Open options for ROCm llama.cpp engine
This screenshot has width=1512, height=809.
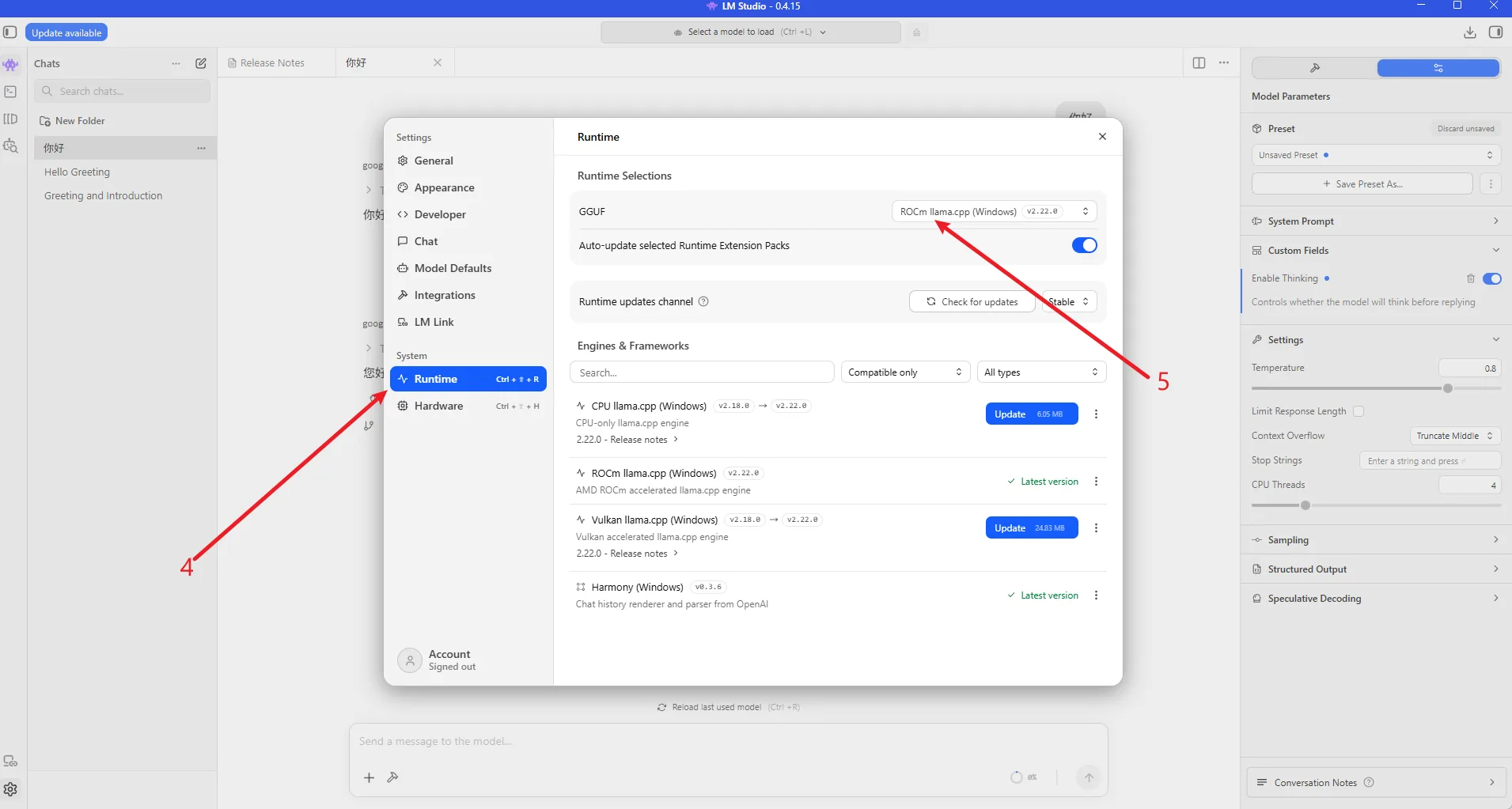pos(1096,481)
